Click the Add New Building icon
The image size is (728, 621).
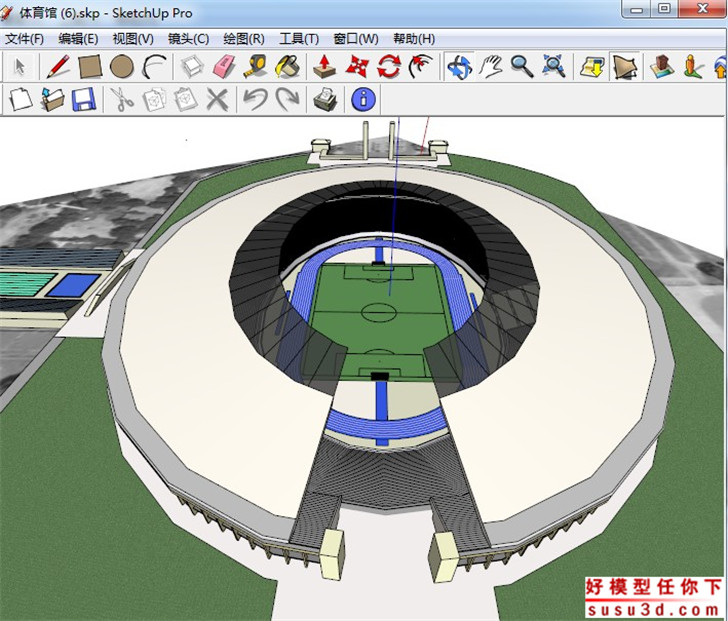tap(662, 66)
